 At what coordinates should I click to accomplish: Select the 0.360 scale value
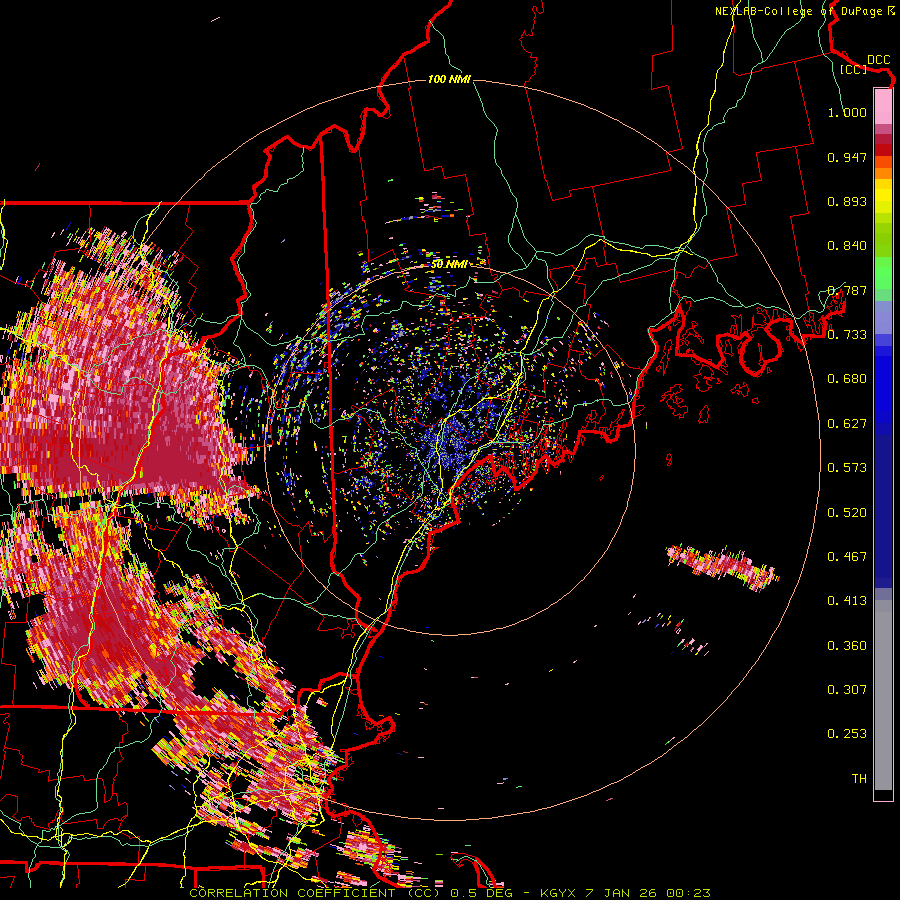[x=847, y=646]
